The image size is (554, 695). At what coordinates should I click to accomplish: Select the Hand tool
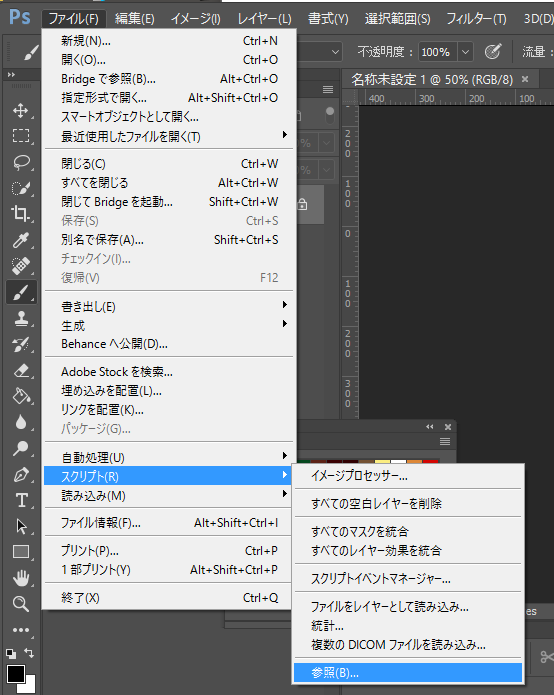tap(20, 578)
